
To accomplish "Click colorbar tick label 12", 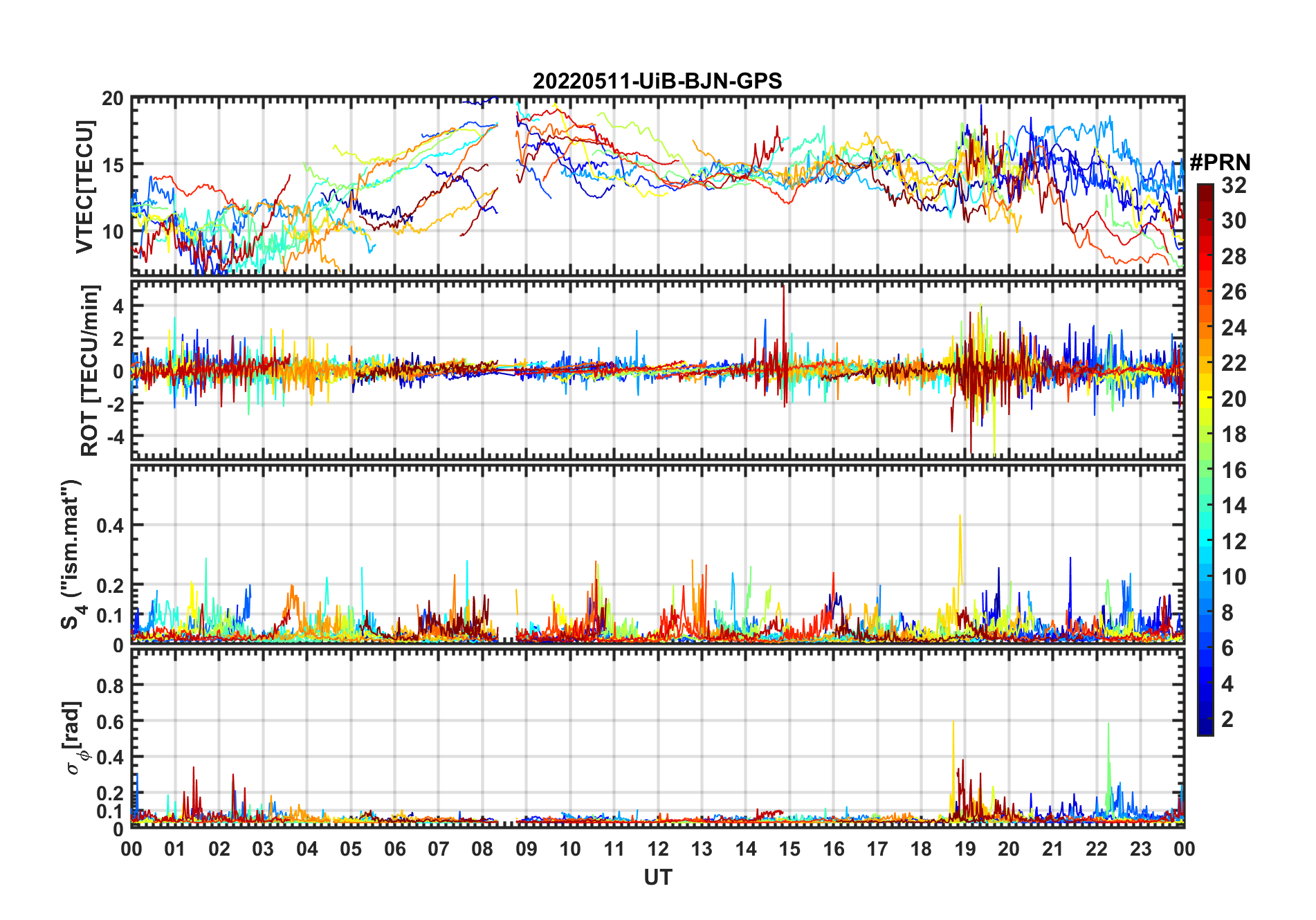I will click(1234, 542).
